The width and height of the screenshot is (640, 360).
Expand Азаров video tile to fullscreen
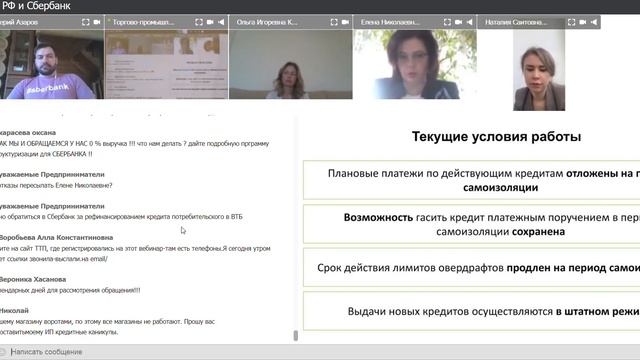point(85,22)
